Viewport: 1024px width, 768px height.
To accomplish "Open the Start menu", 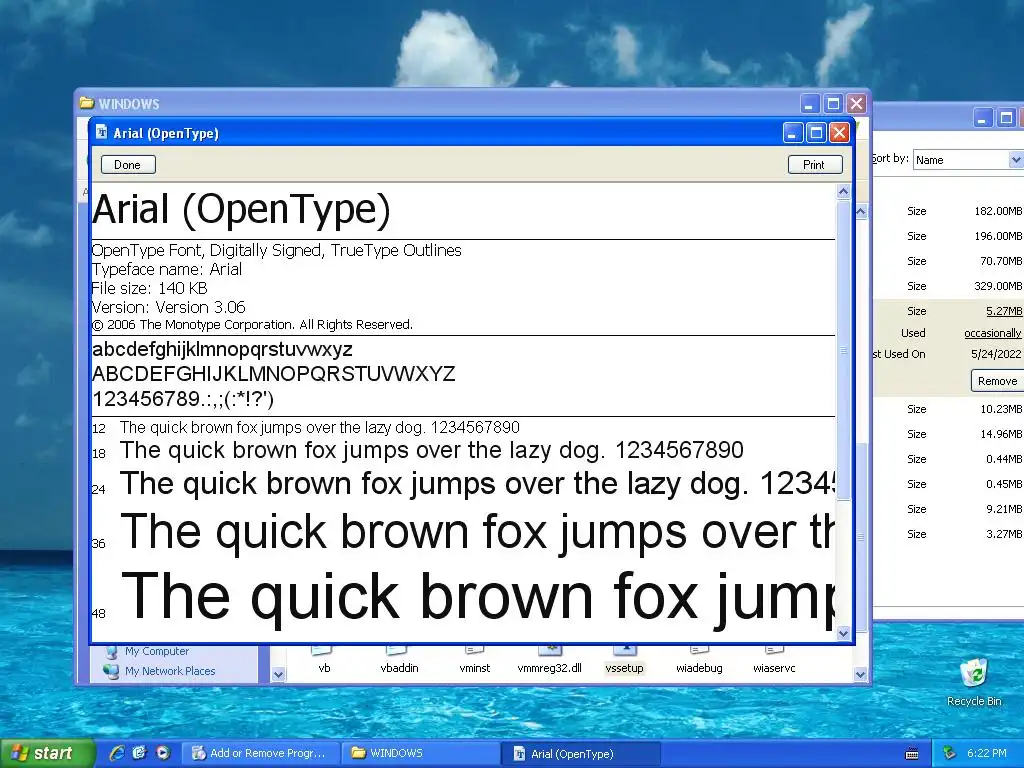I will tap(46, 753).
